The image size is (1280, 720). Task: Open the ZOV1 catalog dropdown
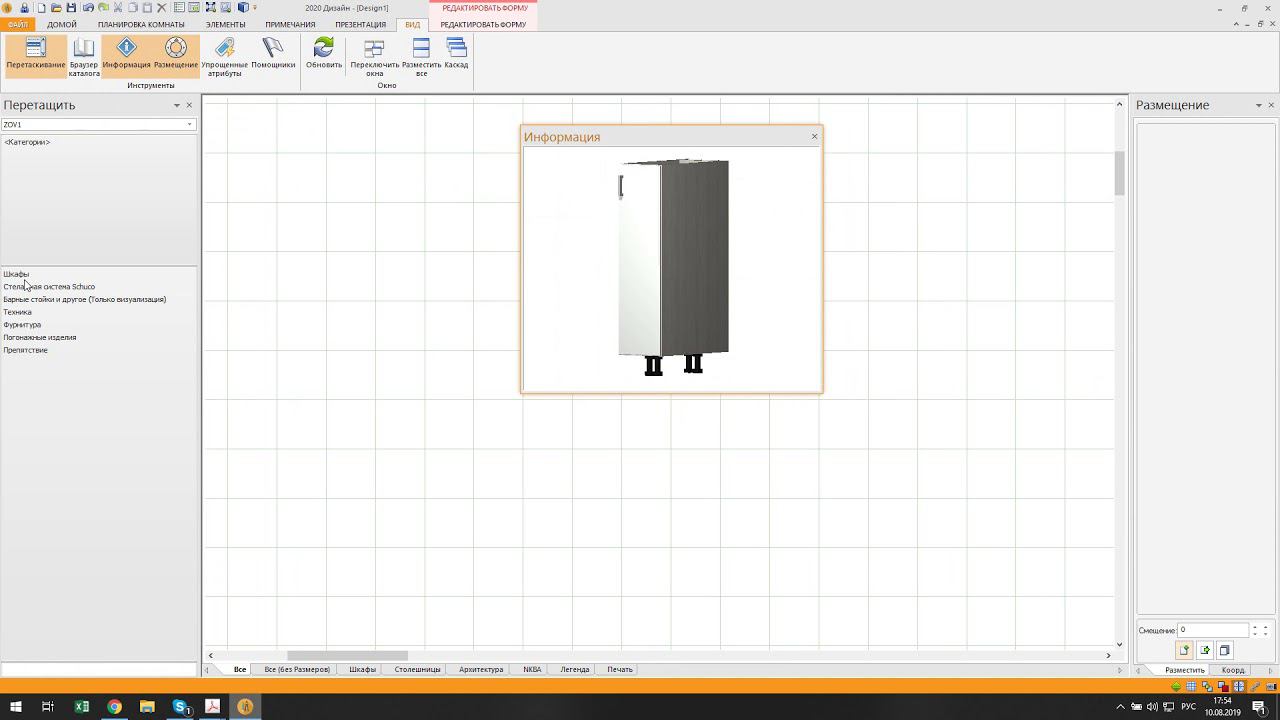189,125
